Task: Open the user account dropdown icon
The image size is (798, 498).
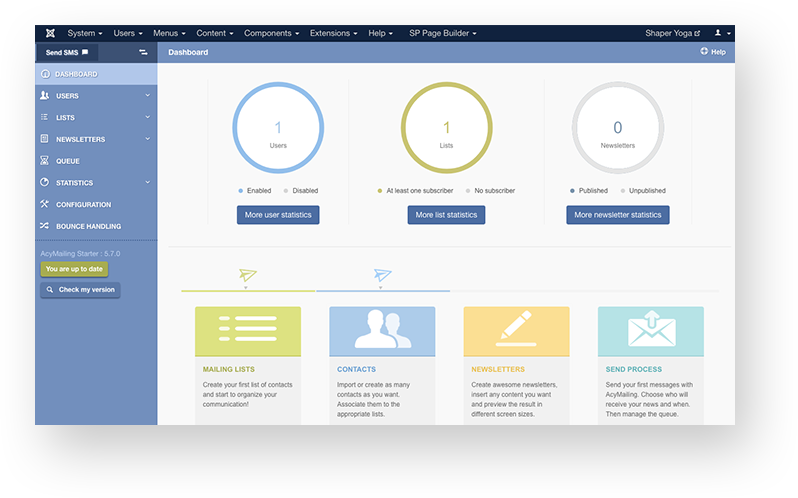Action: coord(722,33)
